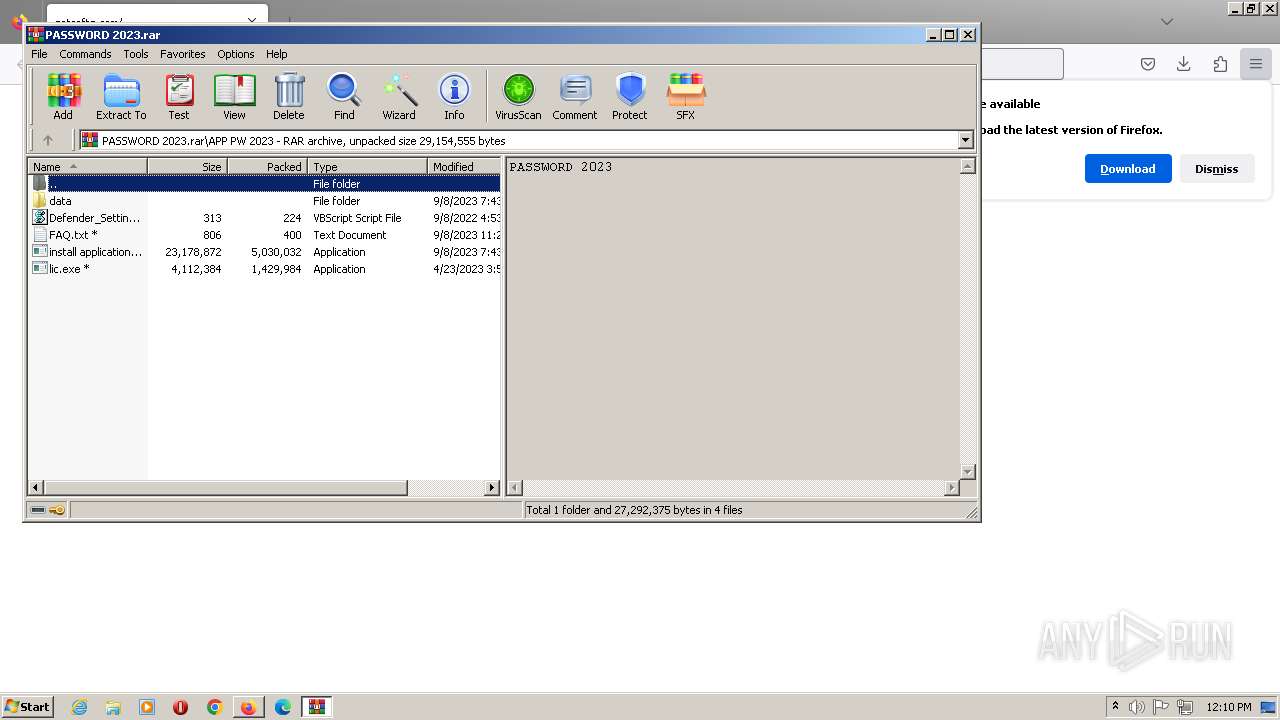The height and width of the screenshot is (720, 1280).
Task: Open Firefox hamburger application menu
Action: [x=1255, y=64]
